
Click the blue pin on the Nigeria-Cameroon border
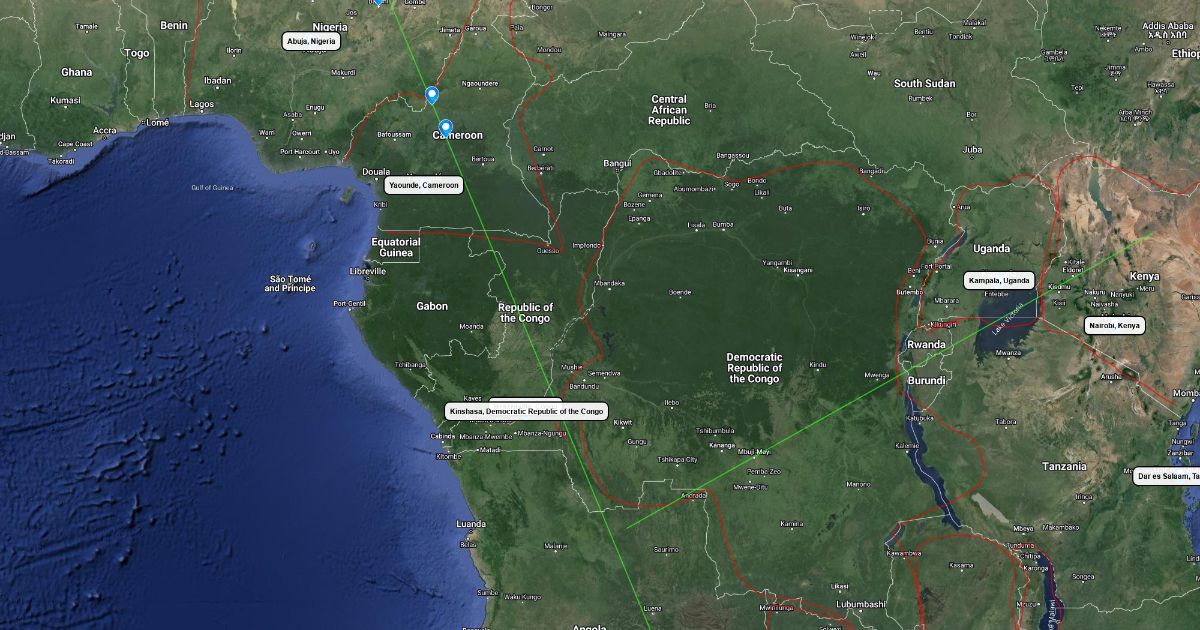[432, 95]
